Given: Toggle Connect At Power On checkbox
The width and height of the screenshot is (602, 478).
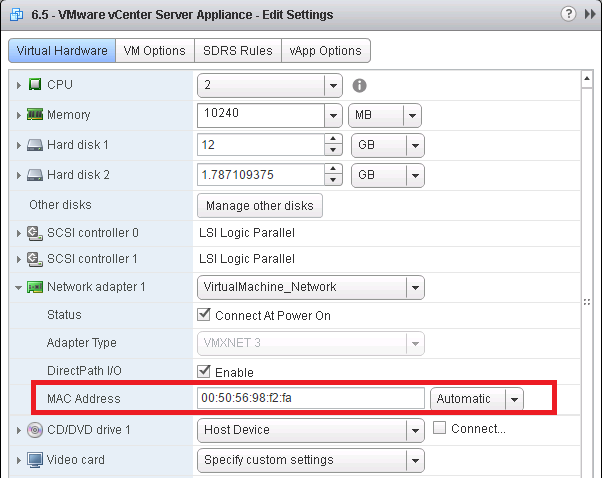Looking at the screenshot, I should (x=203, y=315).
